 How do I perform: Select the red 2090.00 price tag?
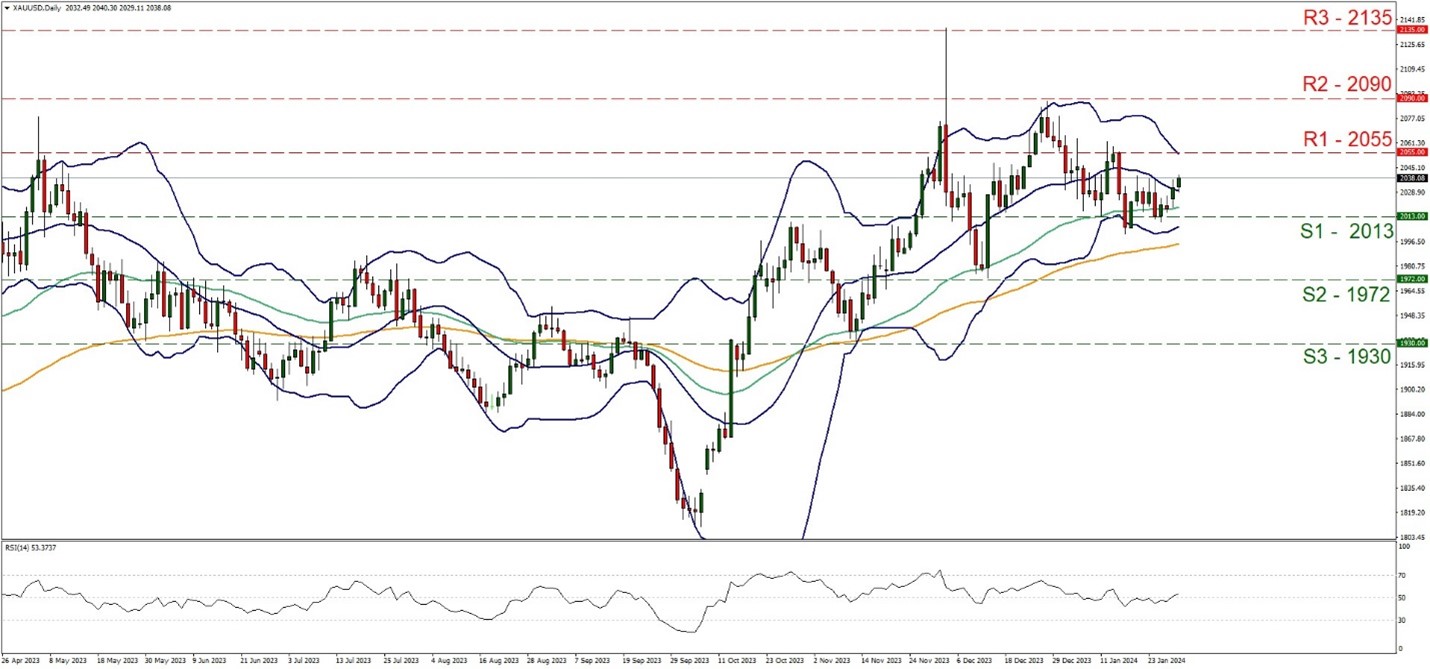point(1409,99)
